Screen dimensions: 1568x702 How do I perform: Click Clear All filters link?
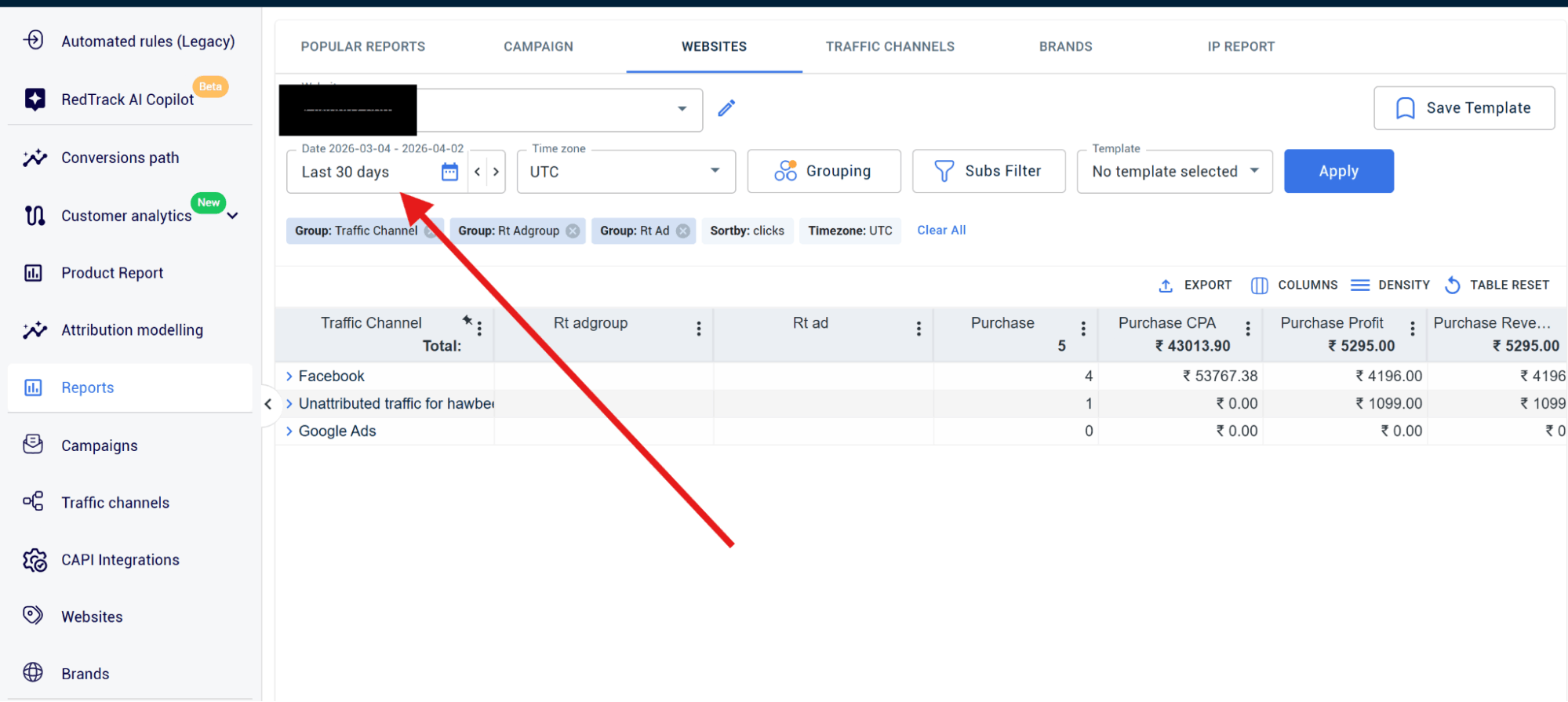[941, 231]
